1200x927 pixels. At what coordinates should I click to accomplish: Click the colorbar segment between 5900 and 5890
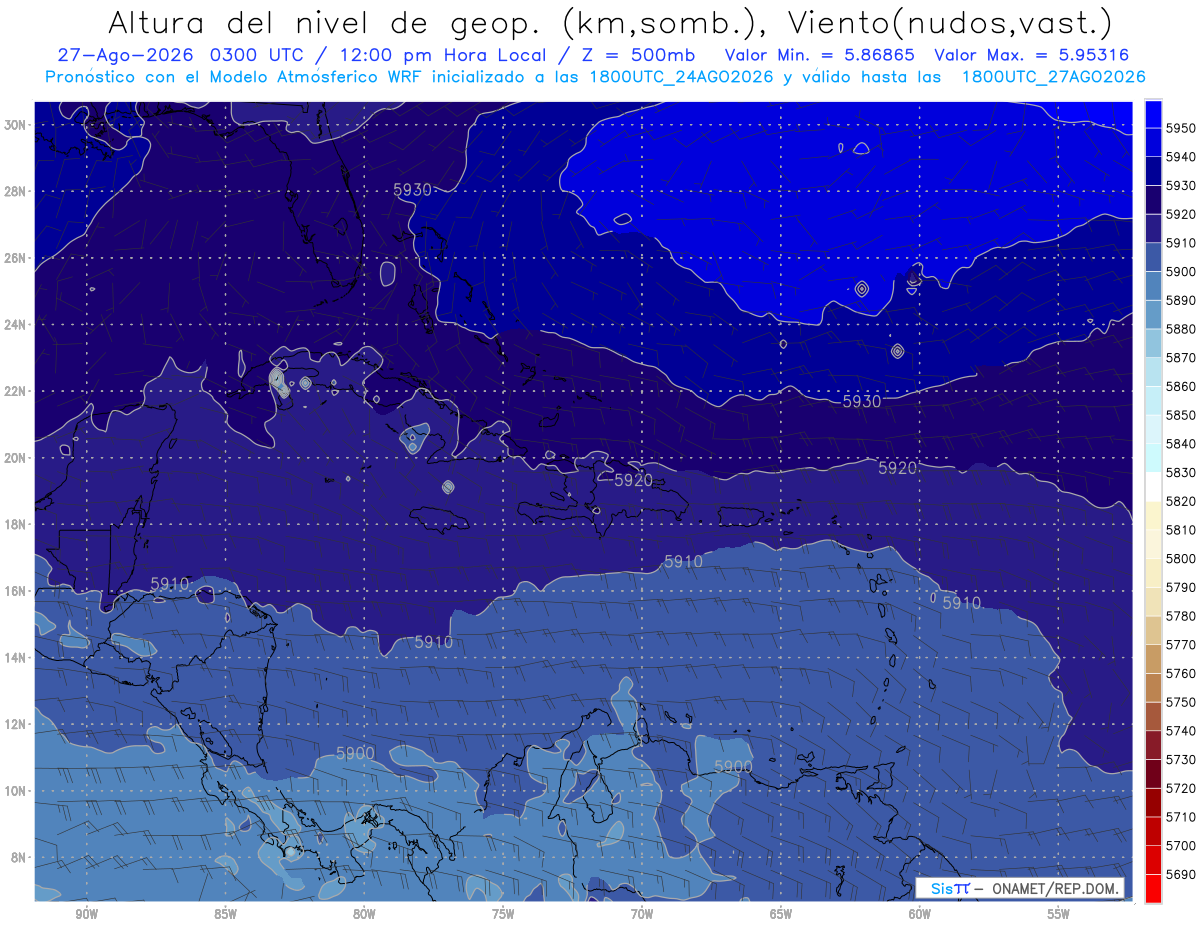pos(1153,285)
